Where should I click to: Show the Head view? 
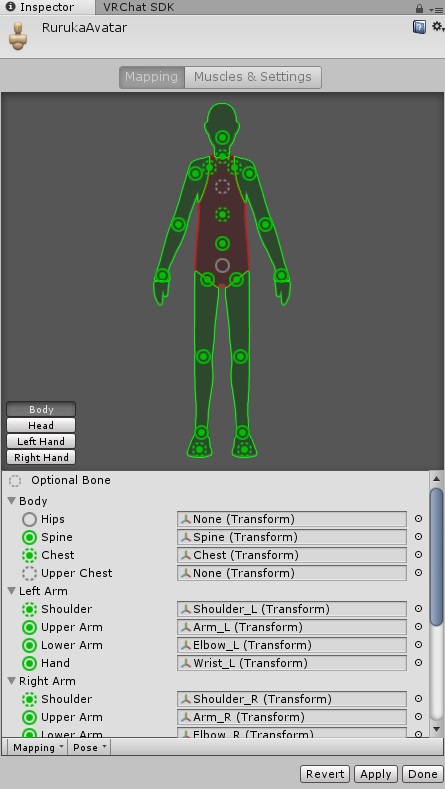click(41, 425)
